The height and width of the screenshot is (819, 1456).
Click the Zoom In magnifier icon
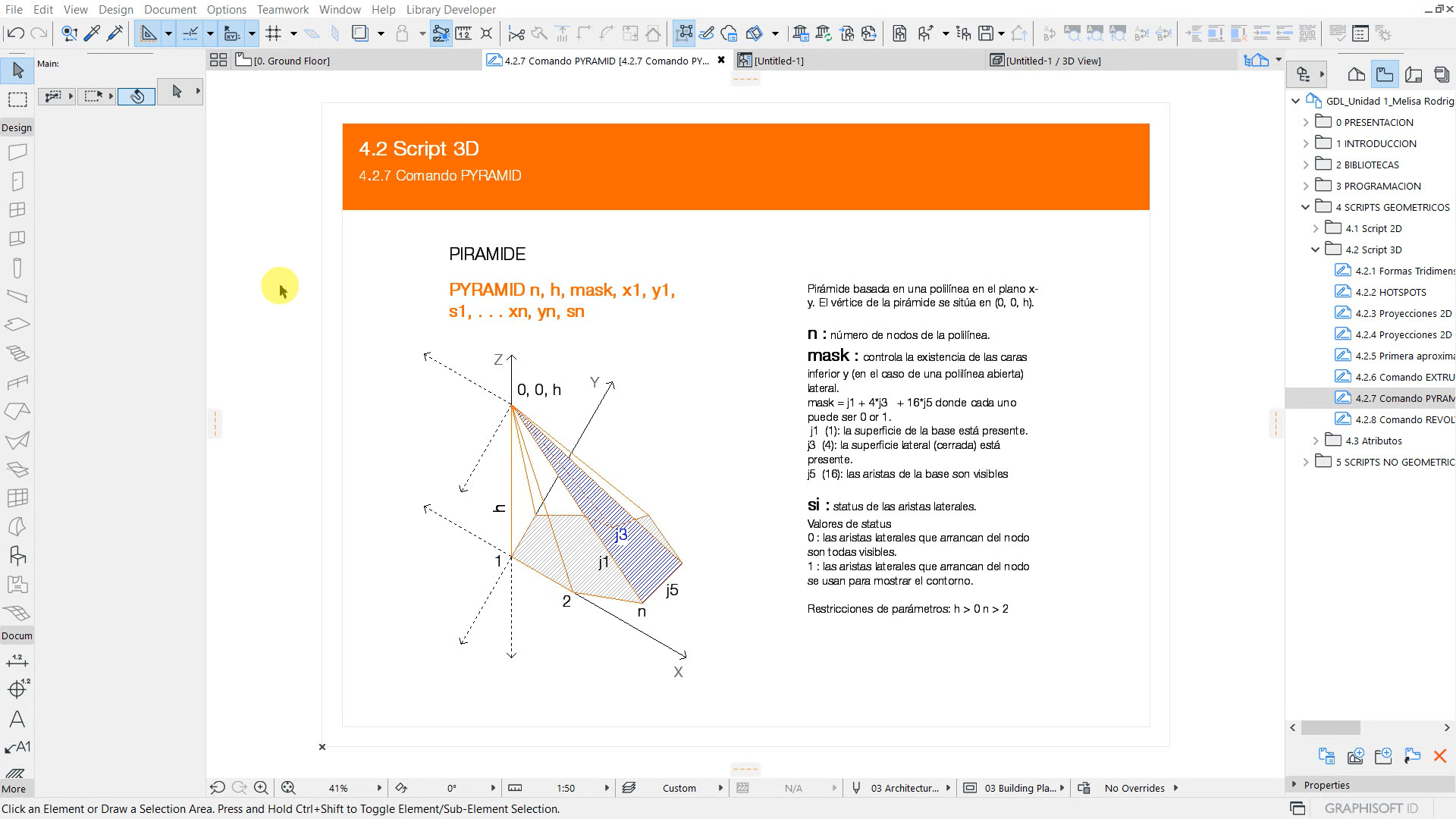261,788
